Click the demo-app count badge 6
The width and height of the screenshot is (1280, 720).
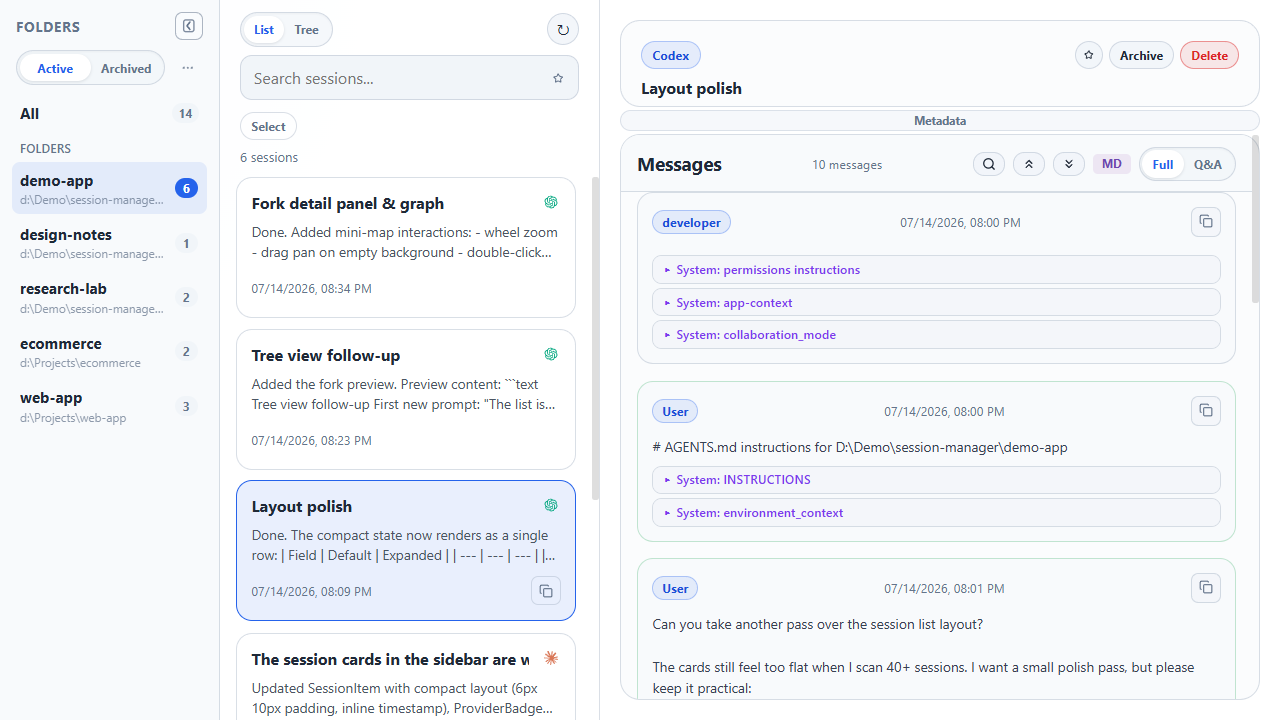pyautogui.click(x=186, y=188)
